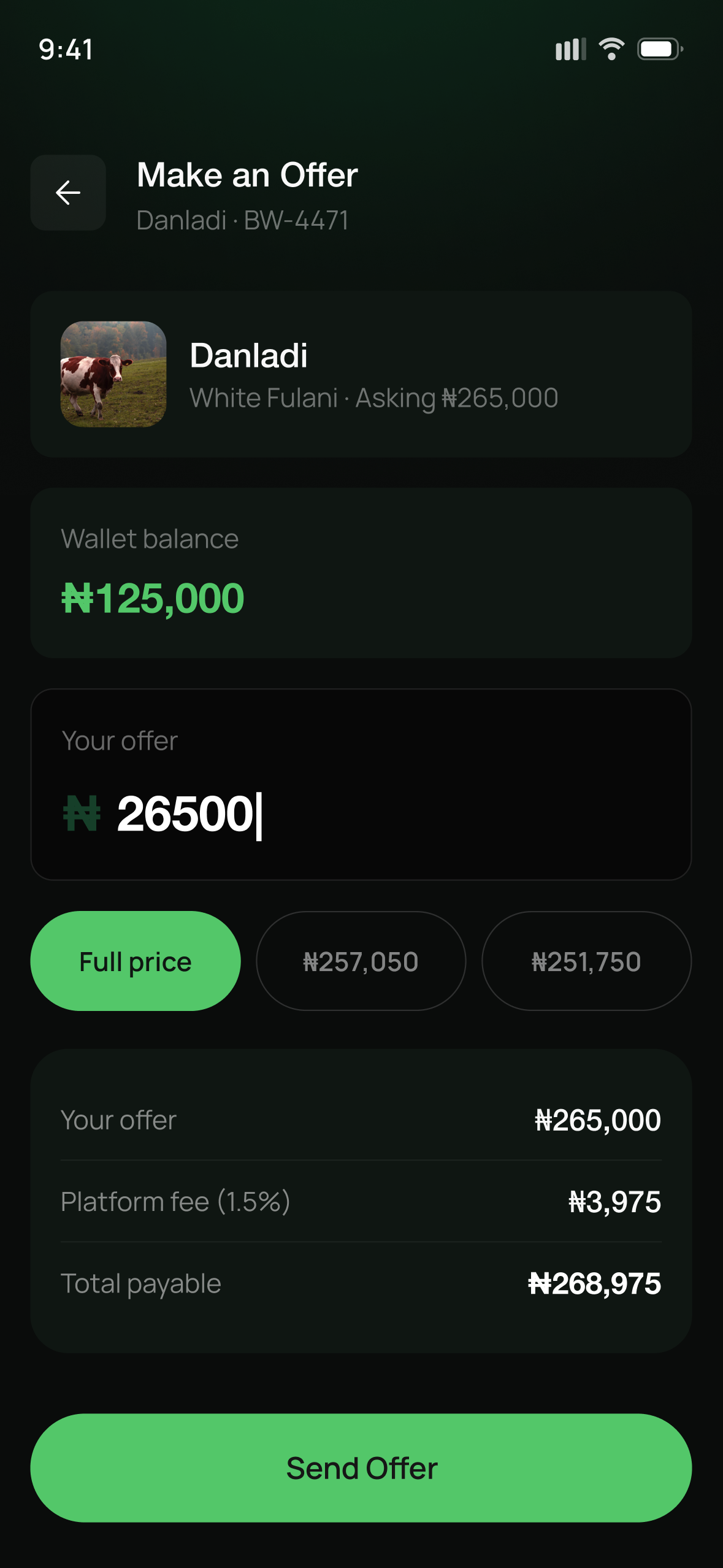Tap the cellular signal bars icon
This screenshot has width=723, height=1568.
[570, 49]
